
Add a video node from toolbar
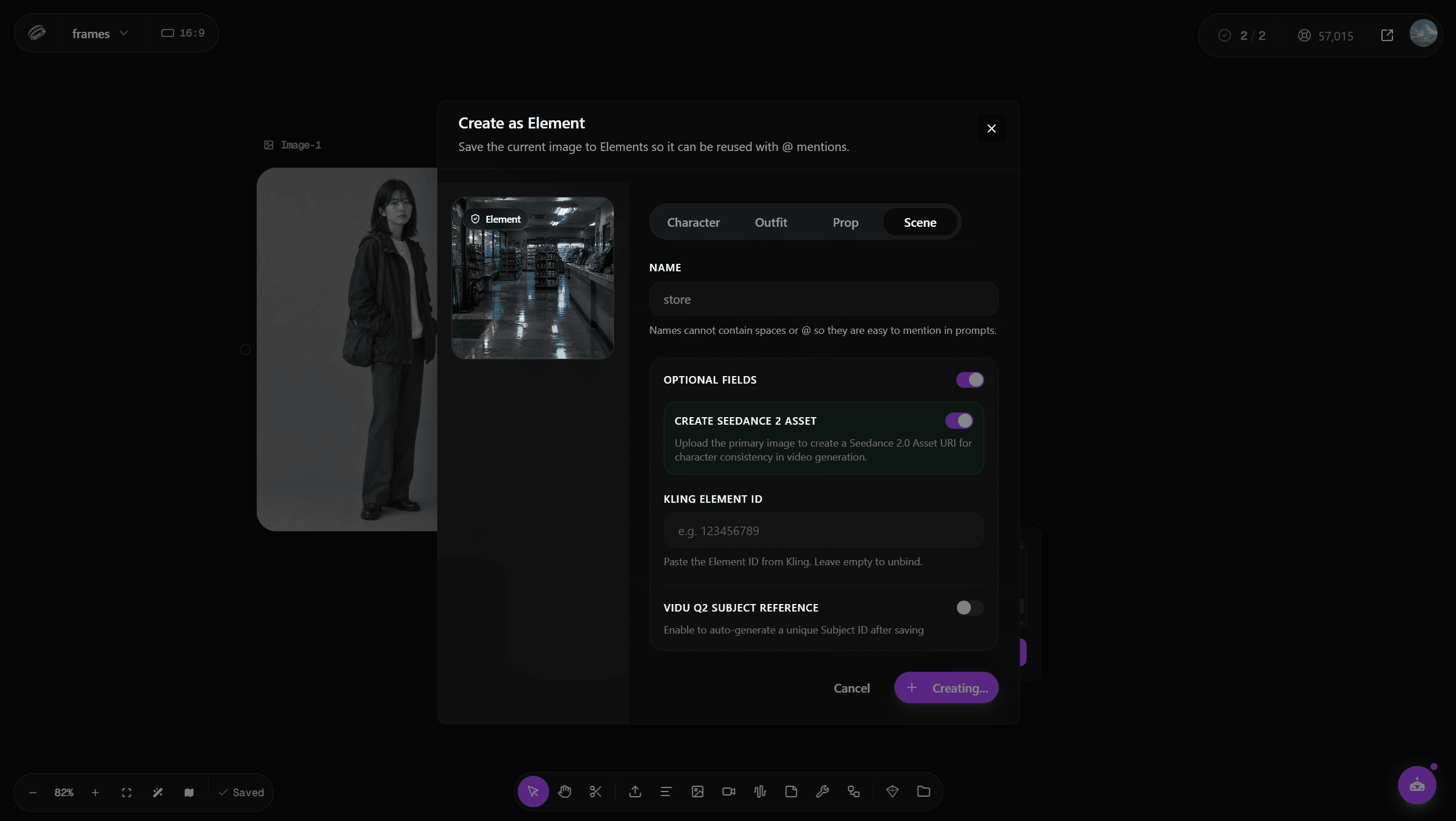point(729,791)
